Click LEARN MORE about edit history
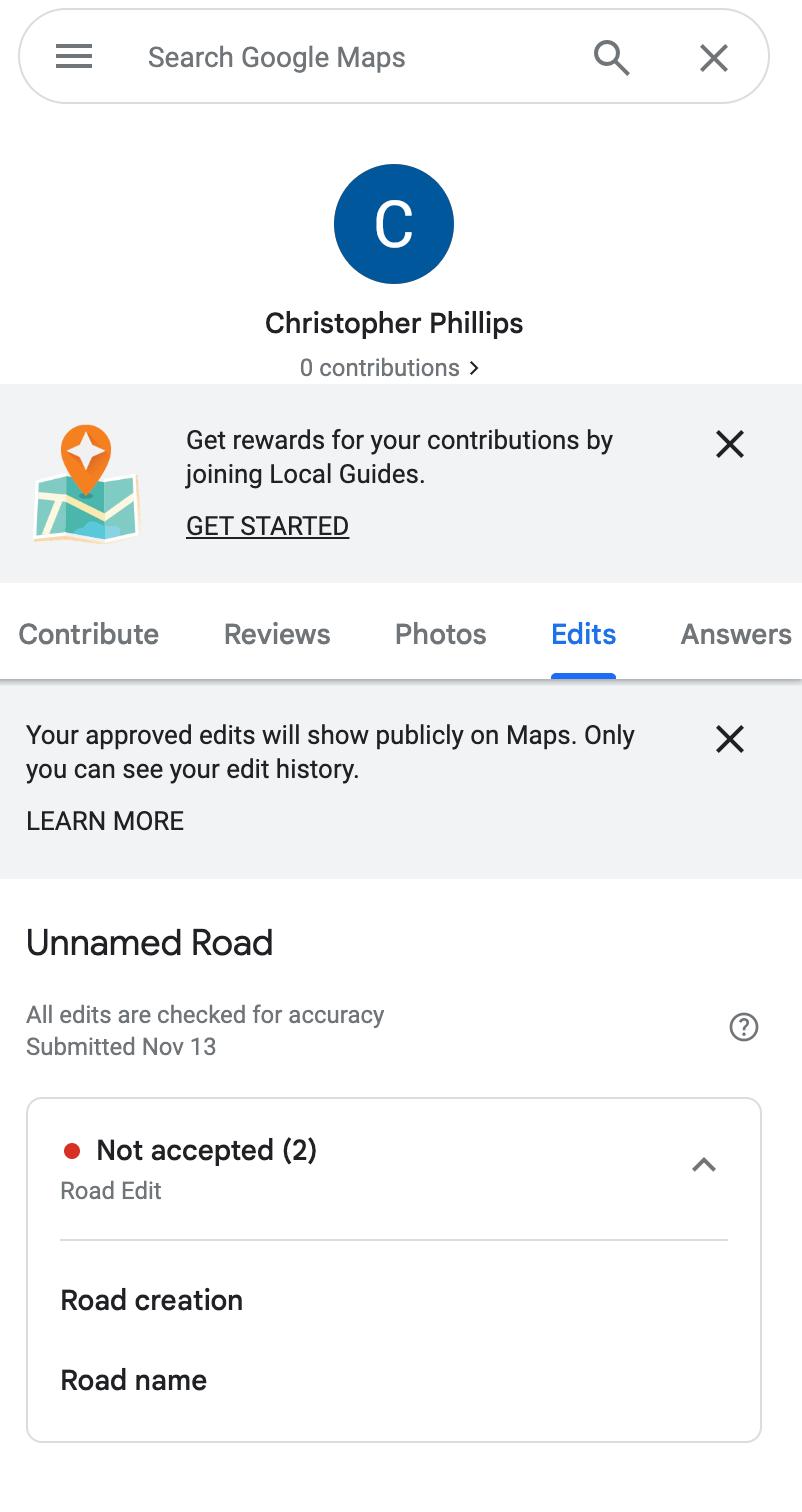The width and height of the screenshot is (802, 1512). 105,821
